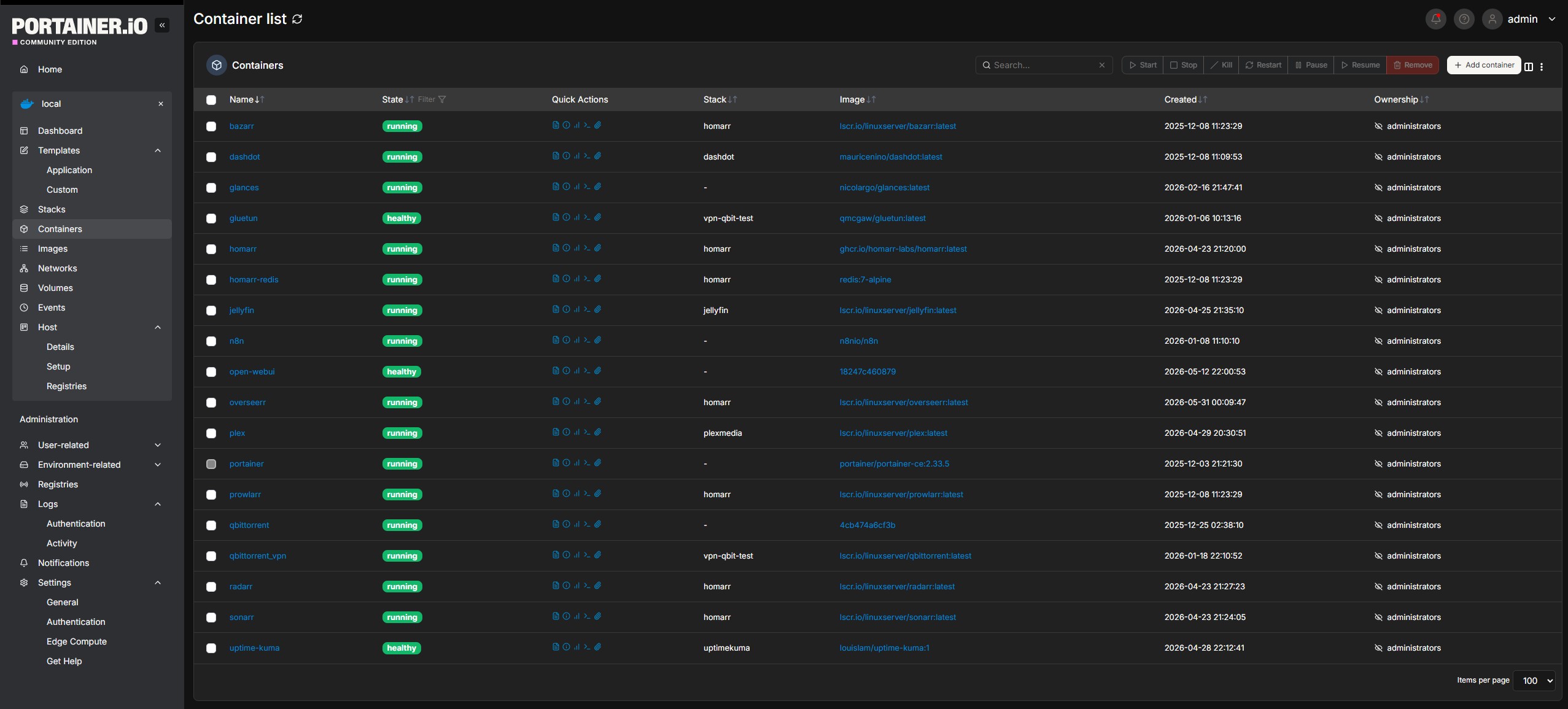Open stats icon for n8n container

point(576,340)
